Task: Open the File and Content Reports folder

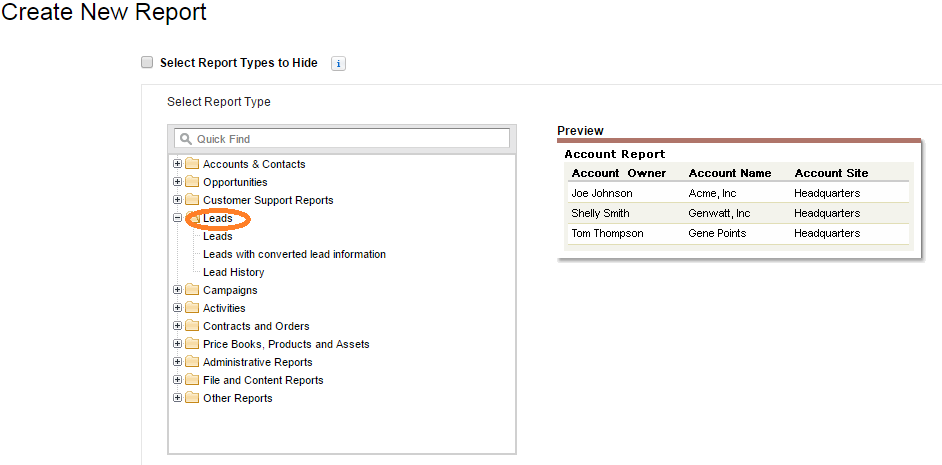Action: [263, 380]
